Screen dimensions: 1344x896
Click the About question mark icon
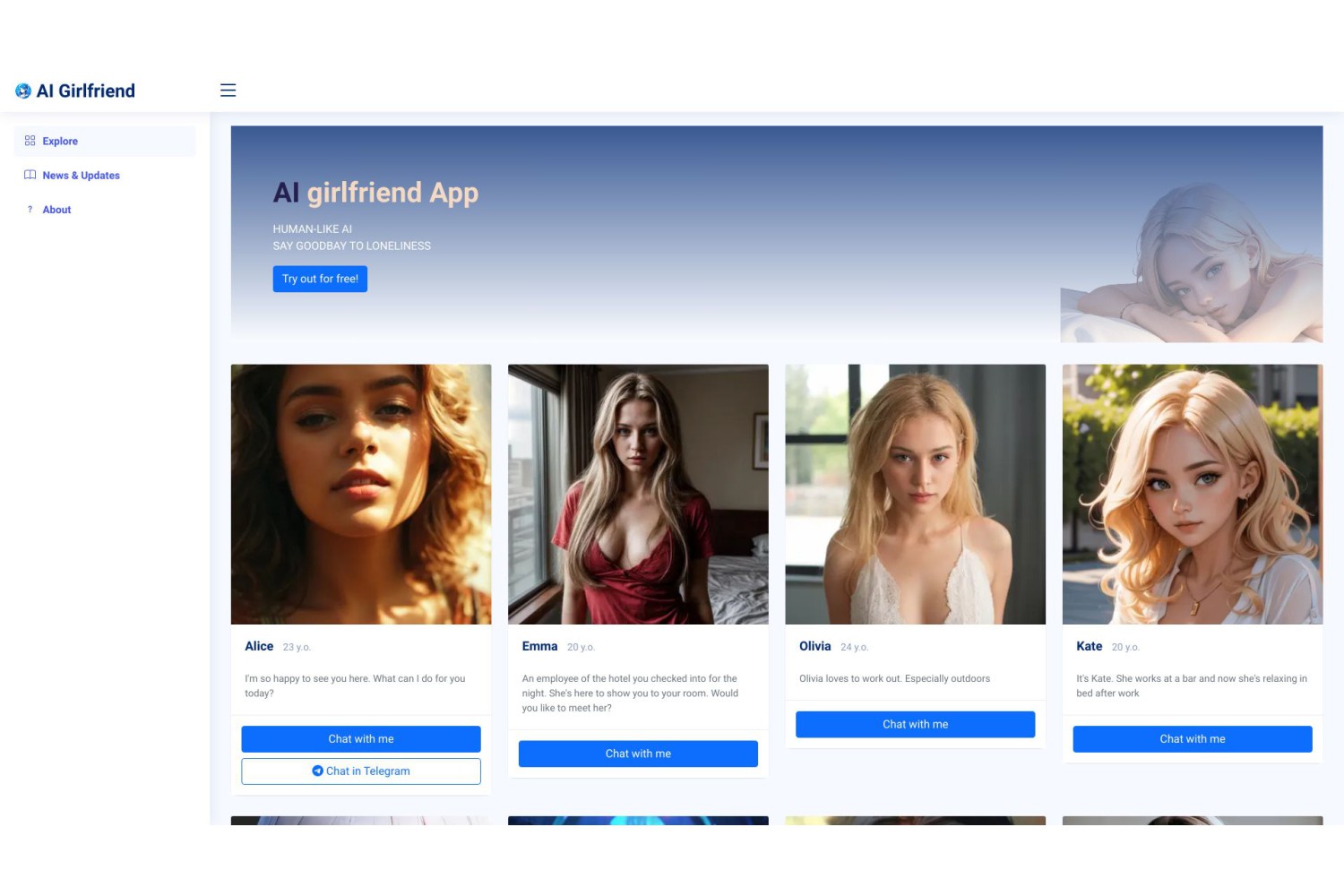point(30,209)
